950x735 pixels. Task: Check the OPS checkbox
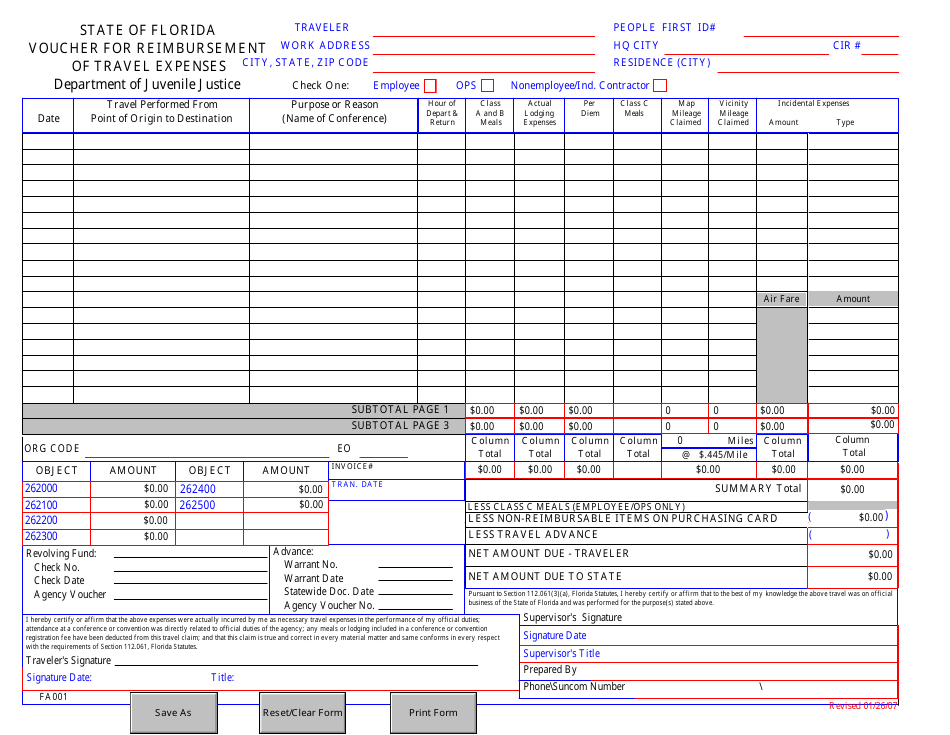pyautogui.click(x=487, y=84)
